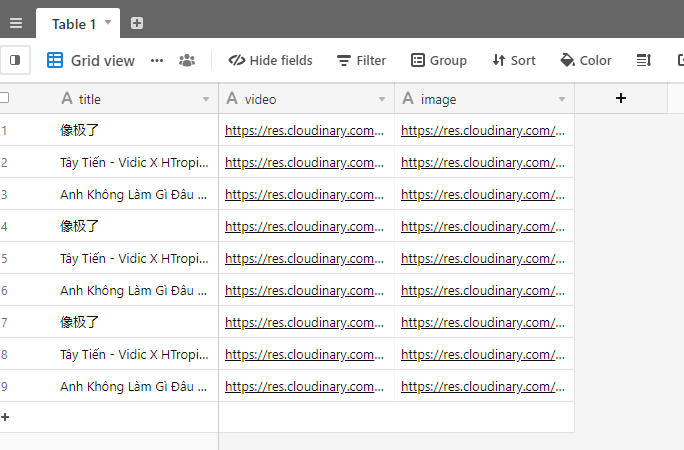Viewport: 684px width, 450px height.
Task: Change row height via toolbar icon
Action: coord(644,60)
